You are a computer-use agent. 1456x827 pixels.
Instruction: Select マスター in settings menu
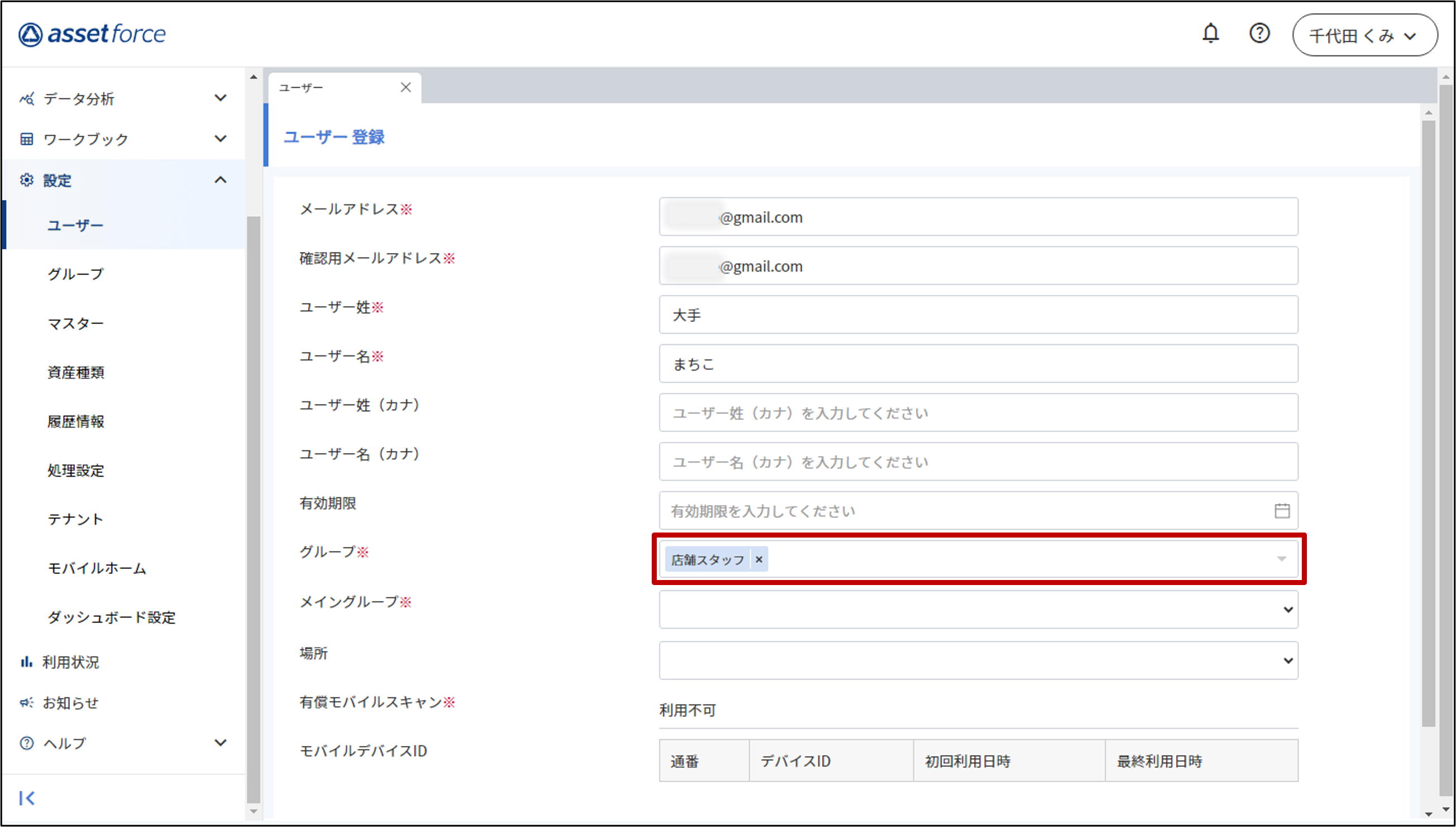click(75, 323)
